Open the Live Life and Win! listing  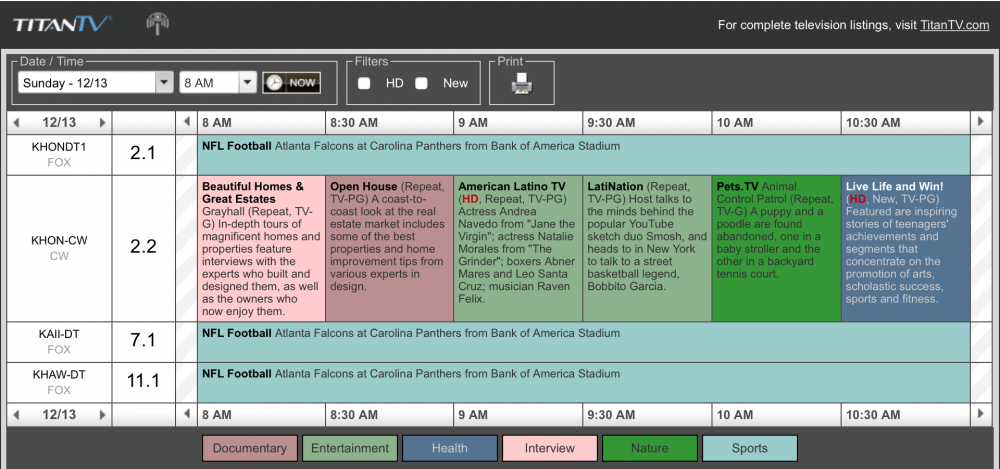(x=906, y=248)
